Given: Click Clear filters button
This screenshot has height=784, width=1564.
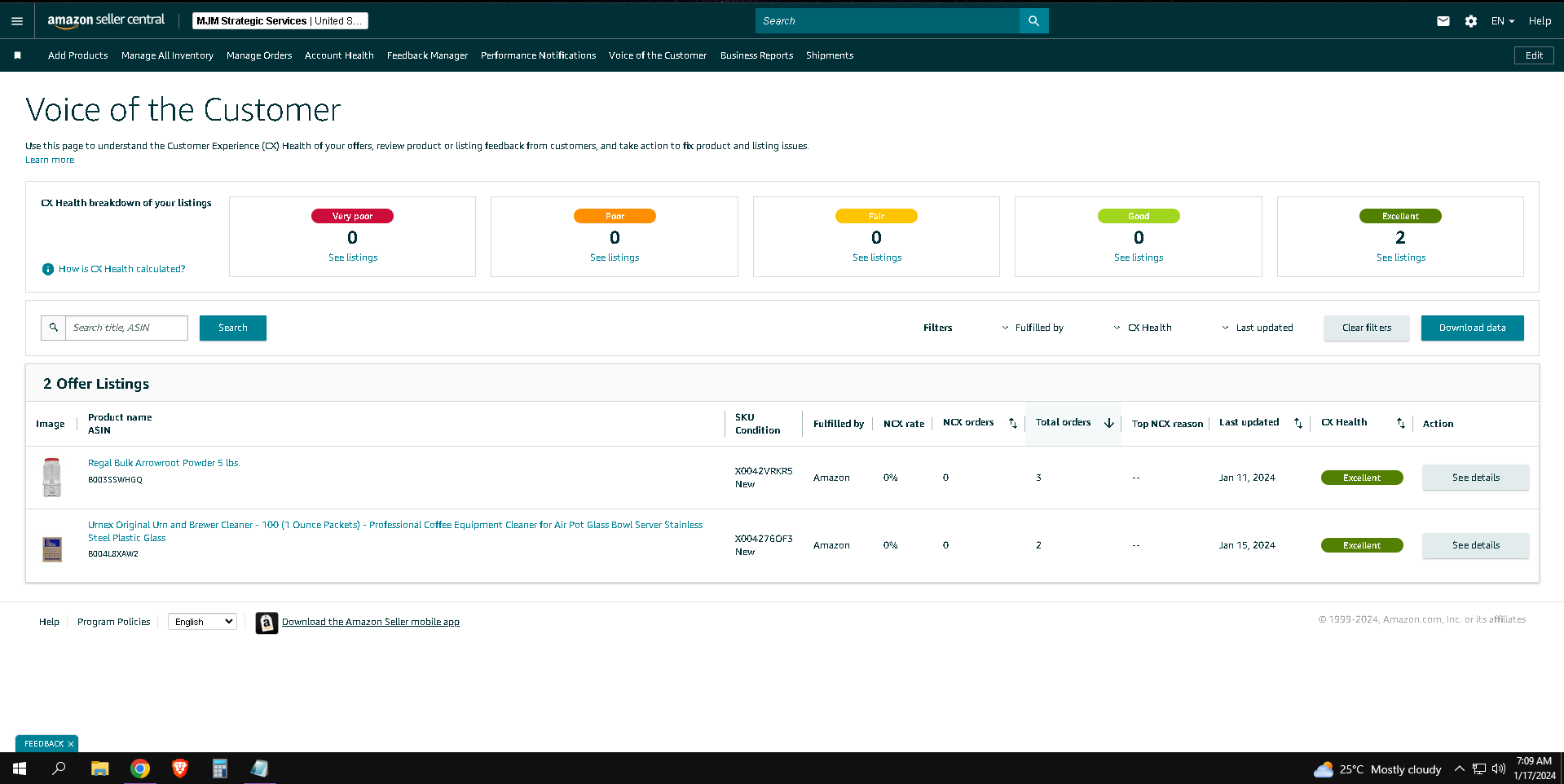Looking at the screenshot, I should (1367, 328).
